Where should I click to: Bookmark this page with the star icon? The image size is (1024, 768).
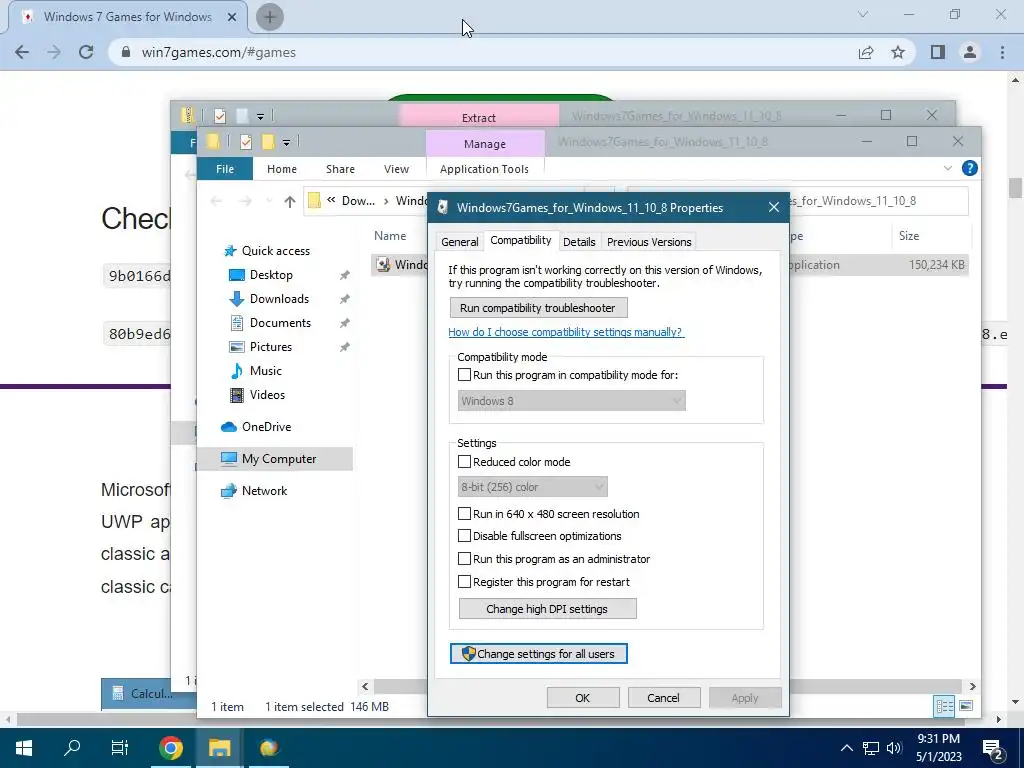[898, 52]
